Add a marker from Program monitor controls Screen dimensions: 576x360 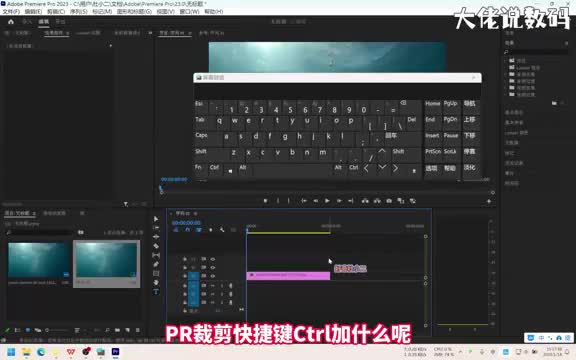[265, 201]
